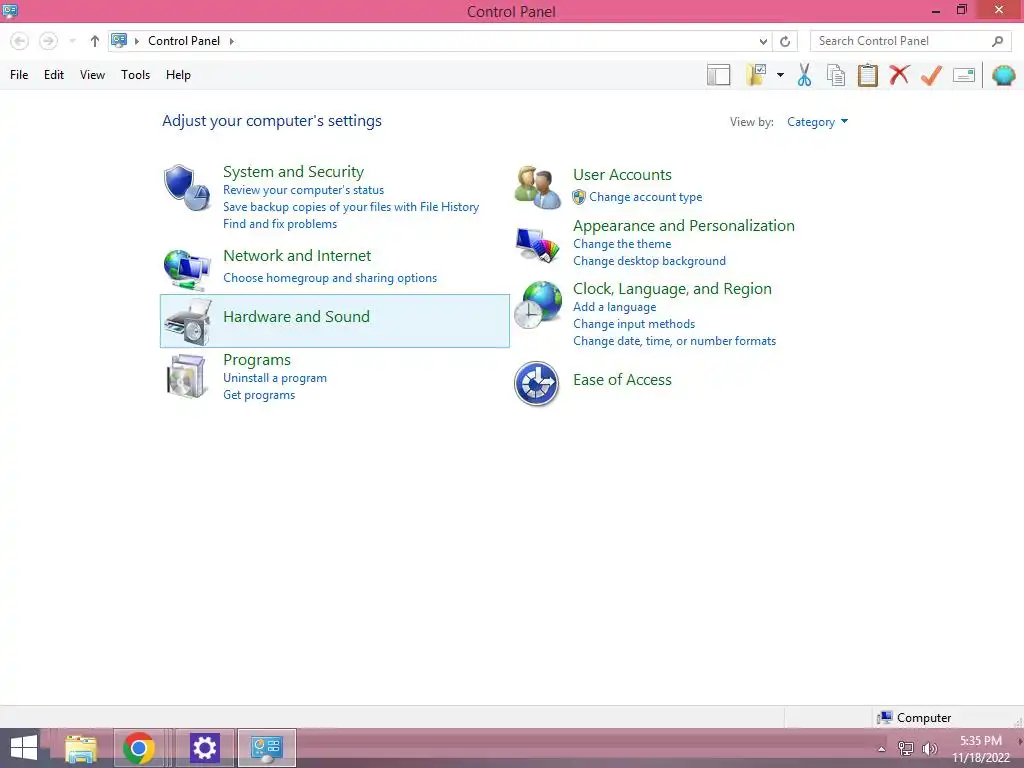
Task: Click the Classic Shell seashell icon
Action: 1003,75
